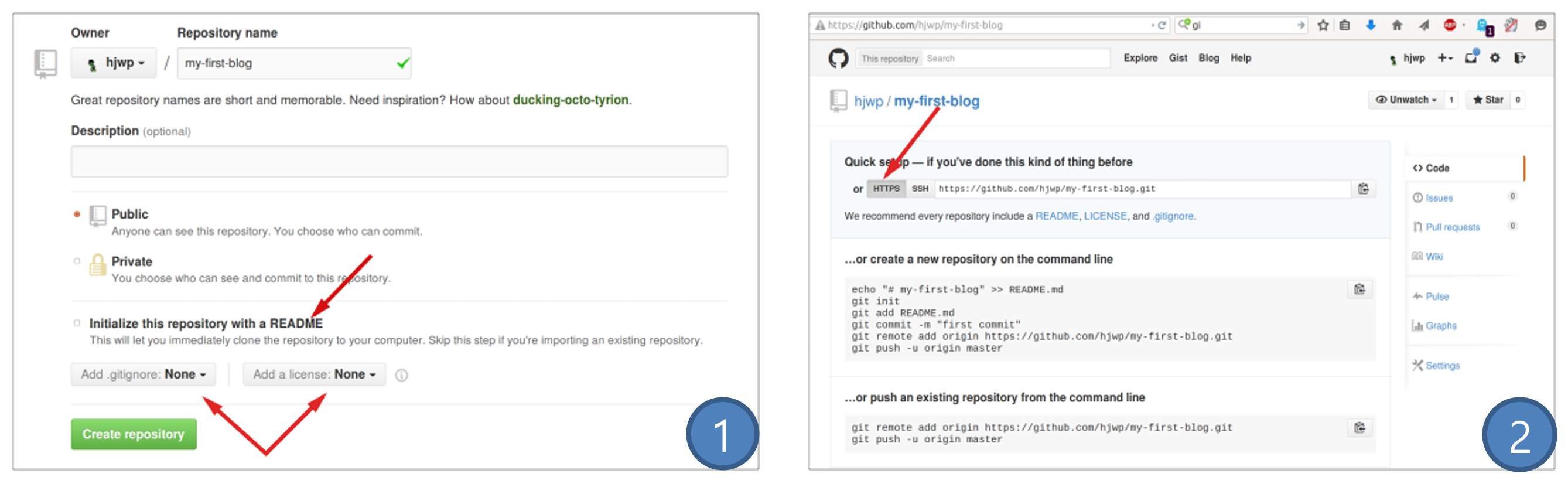1568x487 pixels.
Task: Open GitHub notifications inbox icon
Action: 1472,57
